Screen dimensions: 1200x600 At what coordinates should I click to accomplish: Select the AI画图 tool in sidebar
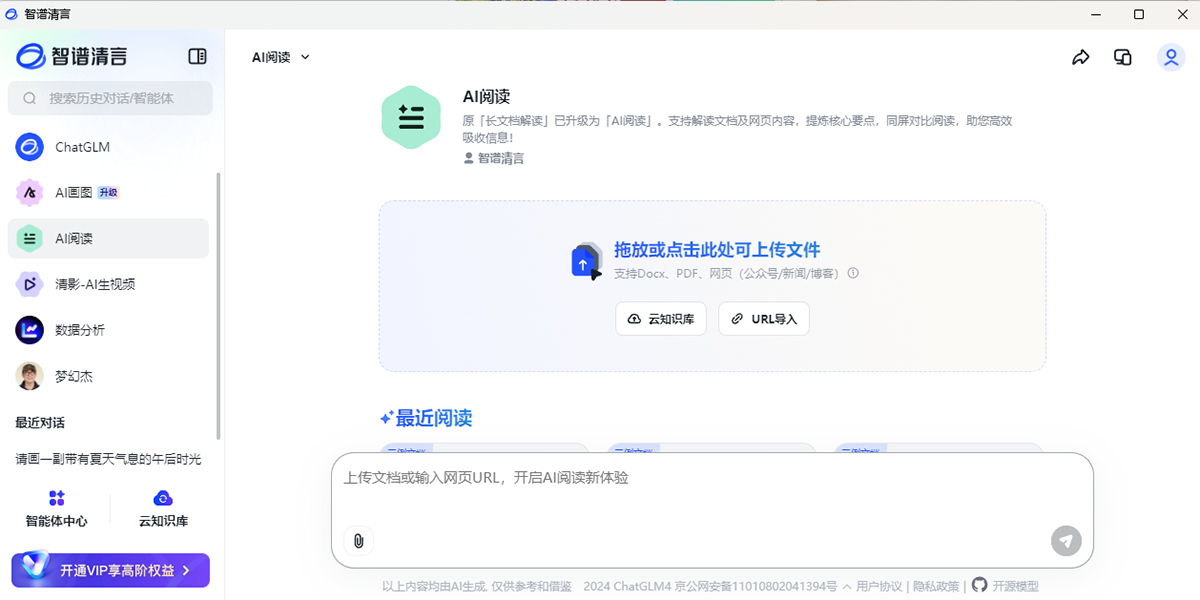tap(70, 192)
